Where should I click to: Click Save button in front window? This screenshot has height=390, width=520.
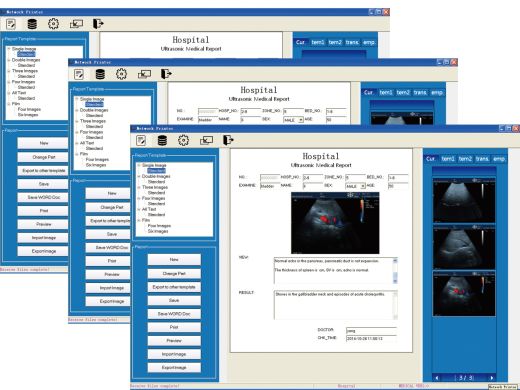point(174,300)
